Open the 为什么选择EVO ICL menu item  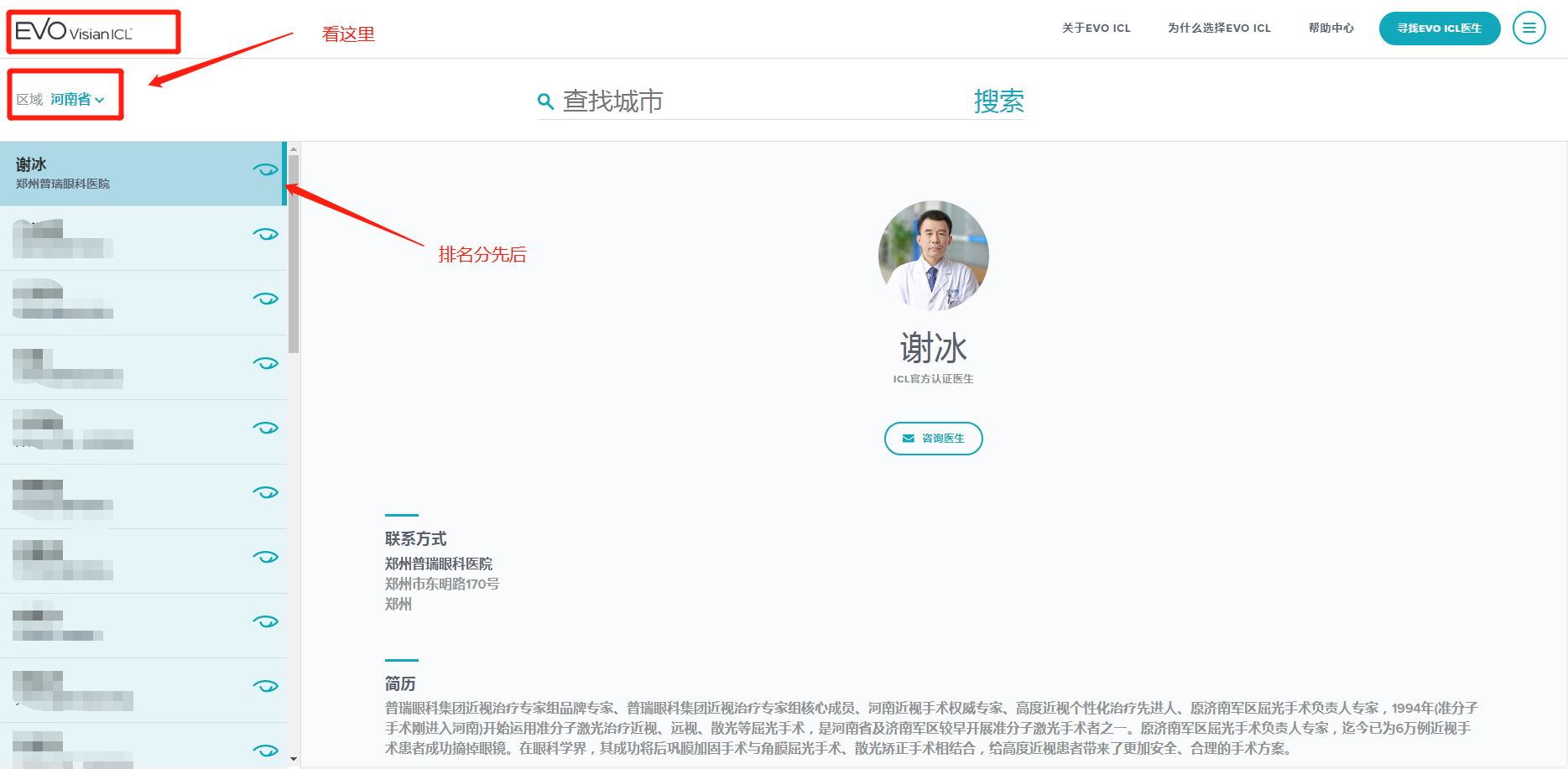(1219, 28)
